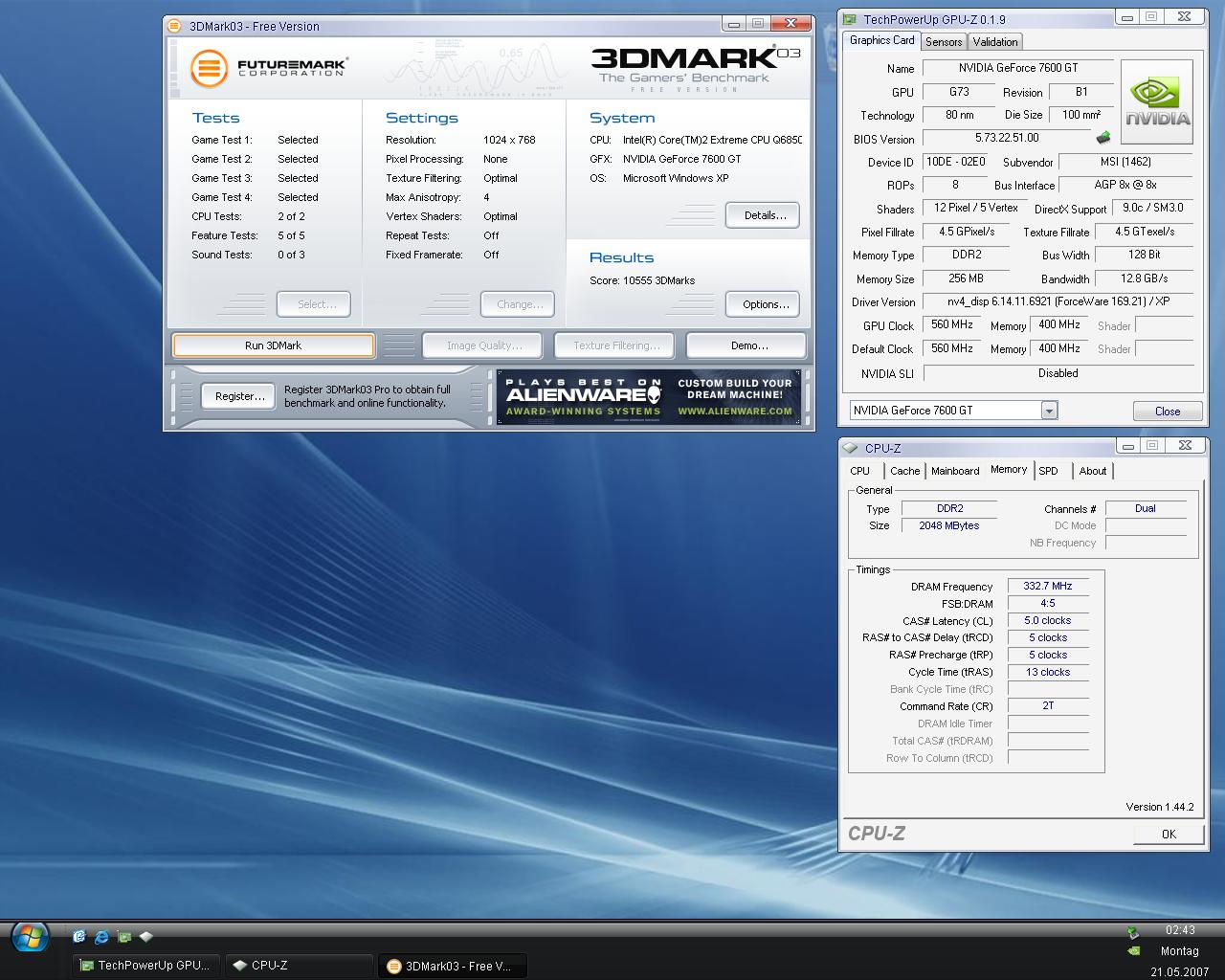This screenshot has width=1225, height=980.
Task: Open the Windows Start orb
Action: [x=30, y=937]
